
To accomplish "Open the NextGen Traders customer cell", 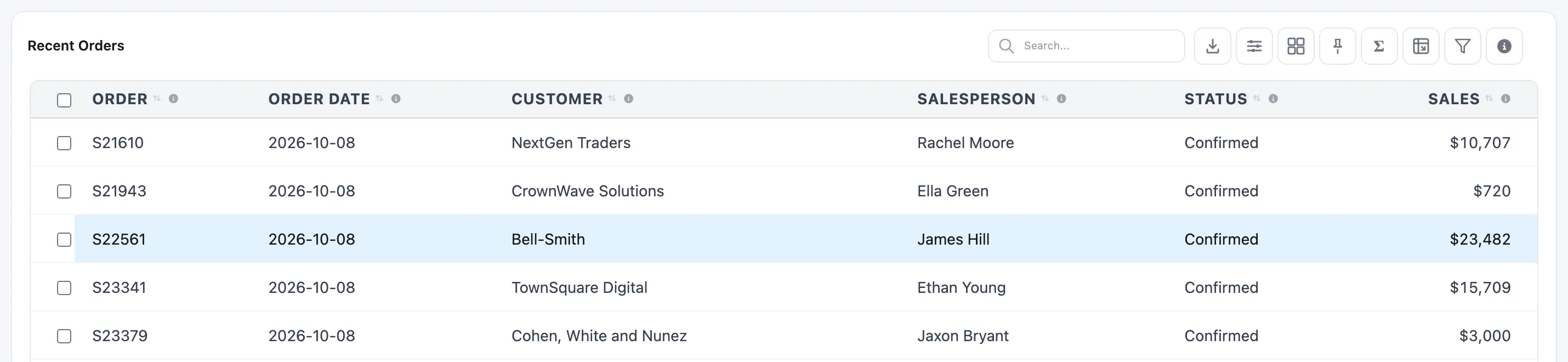I will 571,143.
